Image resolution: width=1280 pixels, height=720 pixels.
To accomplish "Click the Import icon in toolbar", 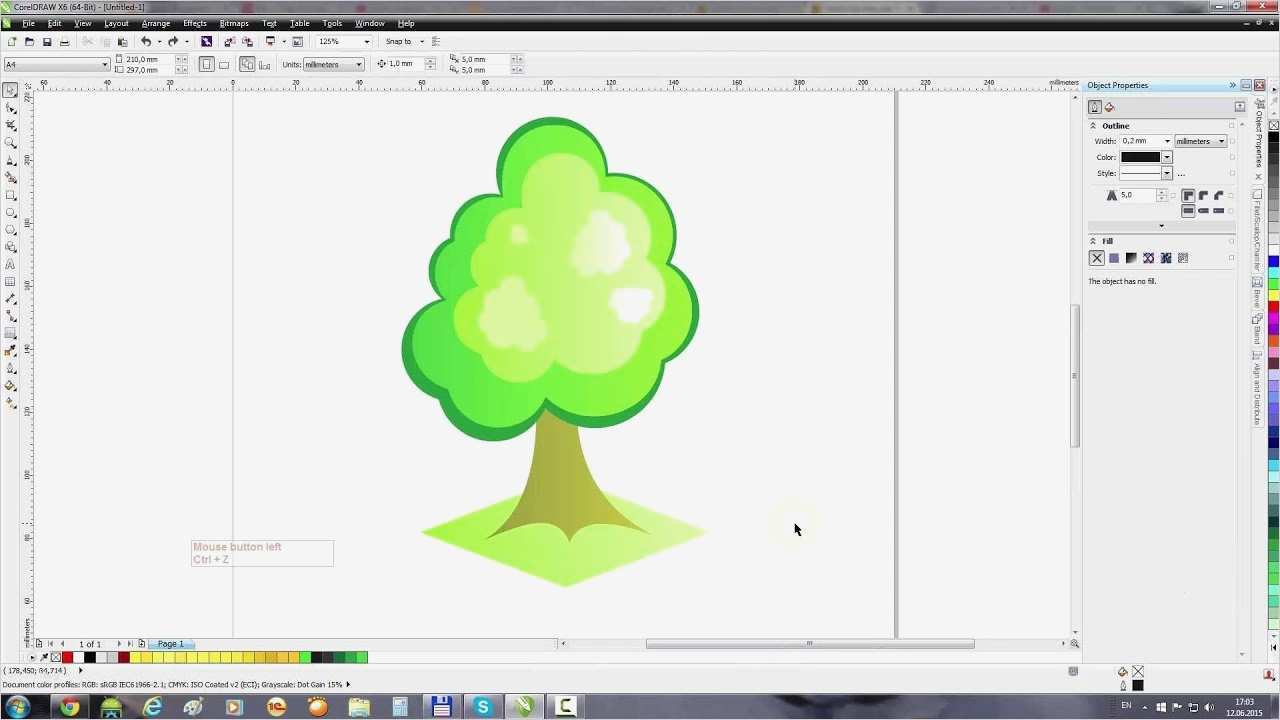I will pos(230,42).
